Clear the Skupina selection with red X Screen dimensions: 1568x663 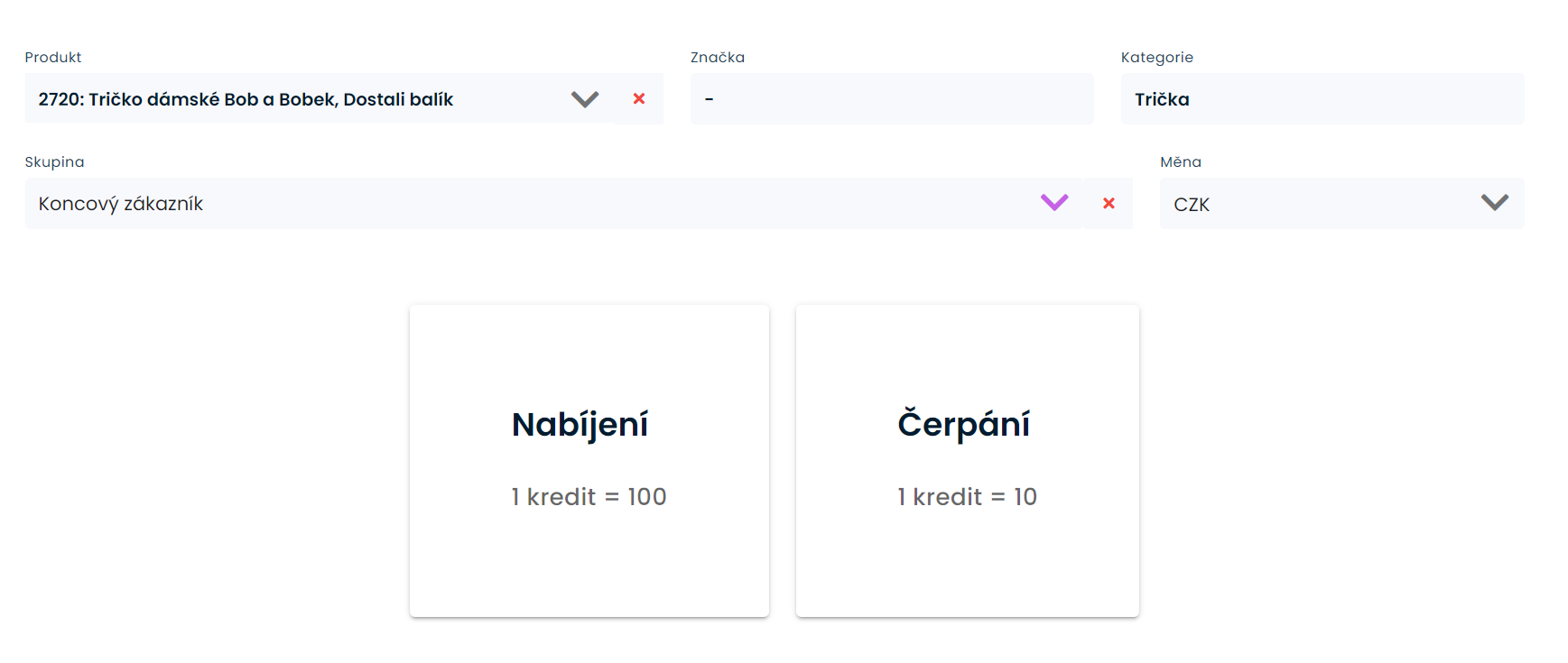[1109, 204]
